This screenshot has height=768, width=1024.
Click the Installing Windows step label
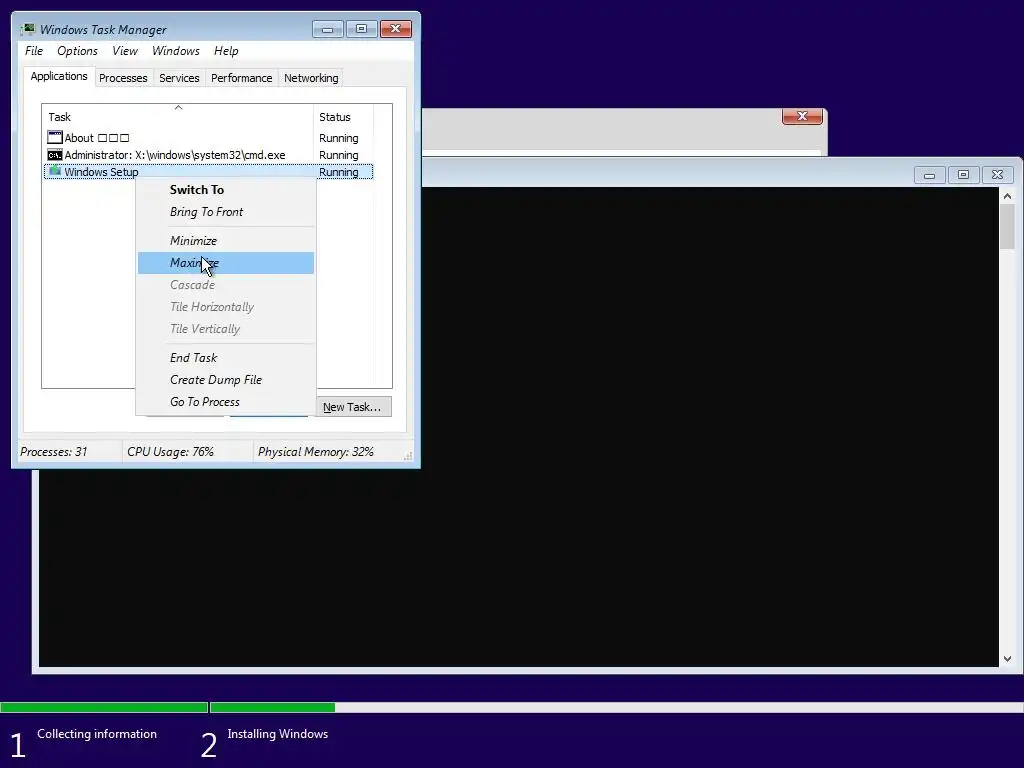pyautogui.click(x=278, y=734)
